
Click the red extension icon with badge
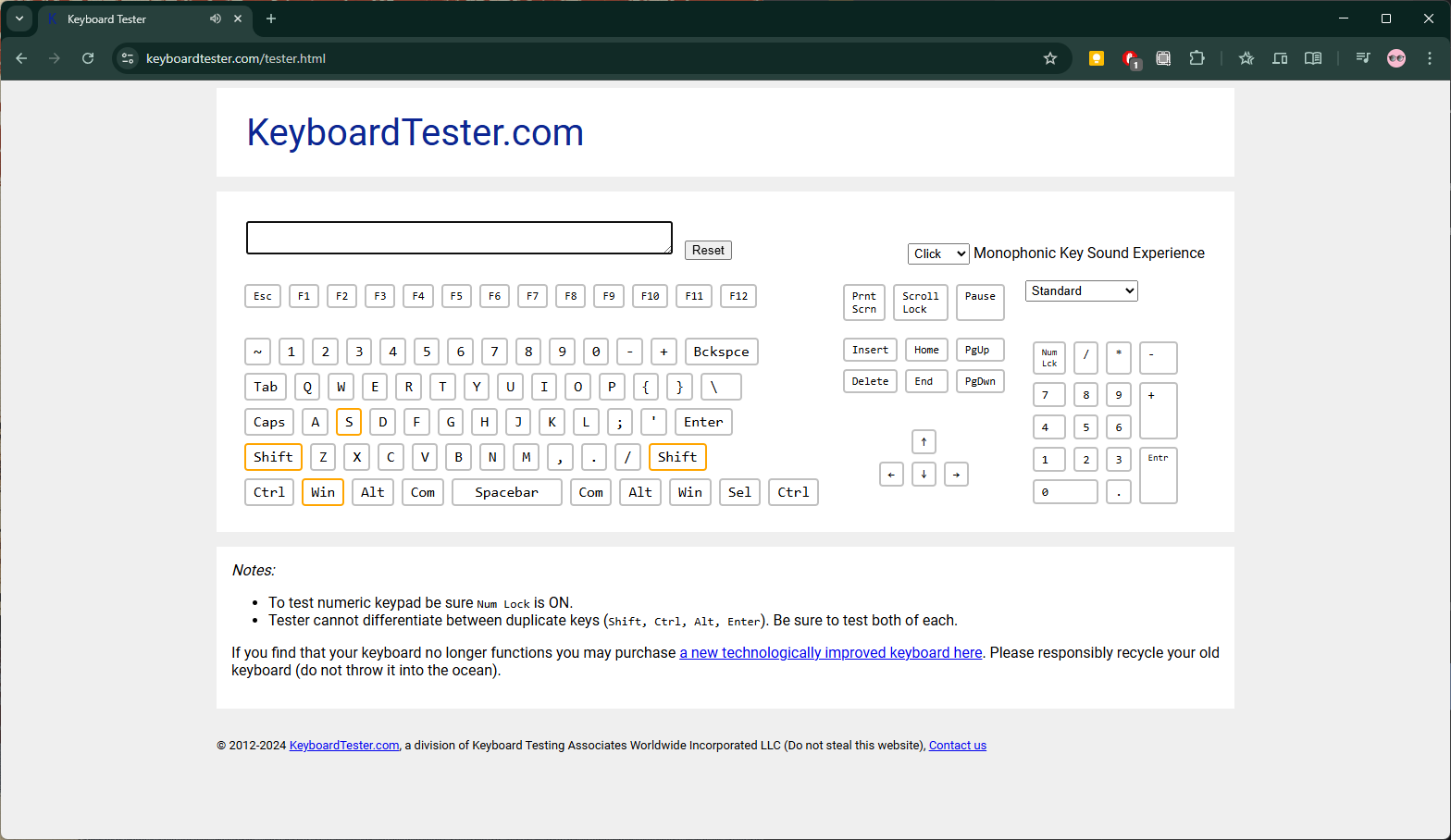tap(1130, 58)
